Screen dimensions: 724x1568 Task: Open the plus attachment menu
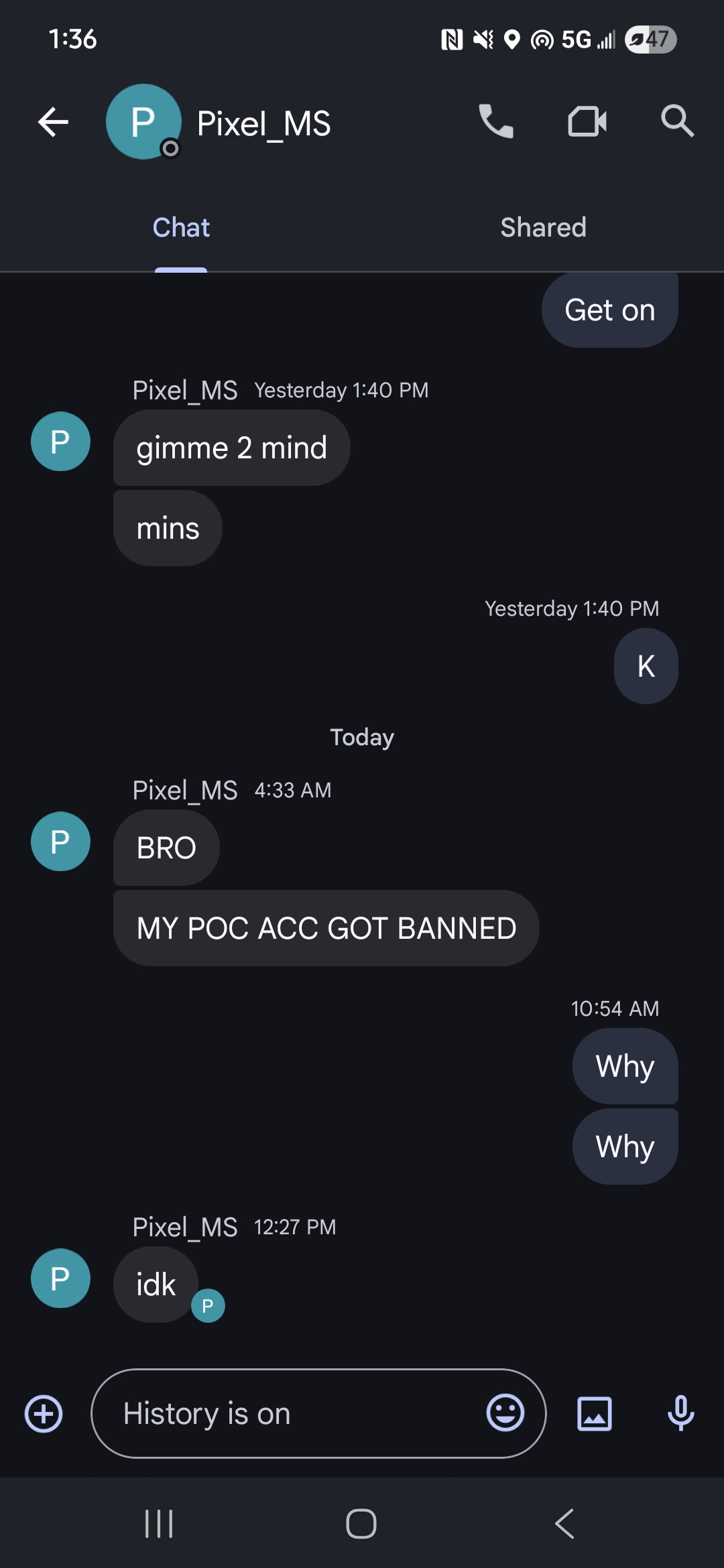click(44, 1414)
